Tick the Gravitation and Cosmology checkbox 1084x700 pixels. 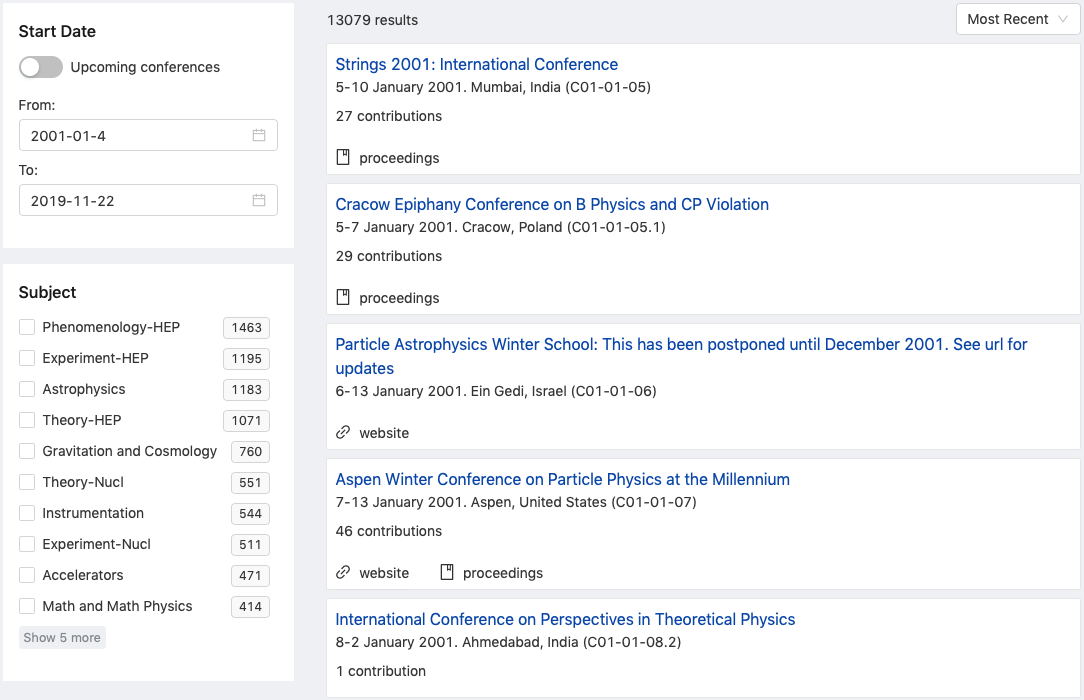(27, 451)
